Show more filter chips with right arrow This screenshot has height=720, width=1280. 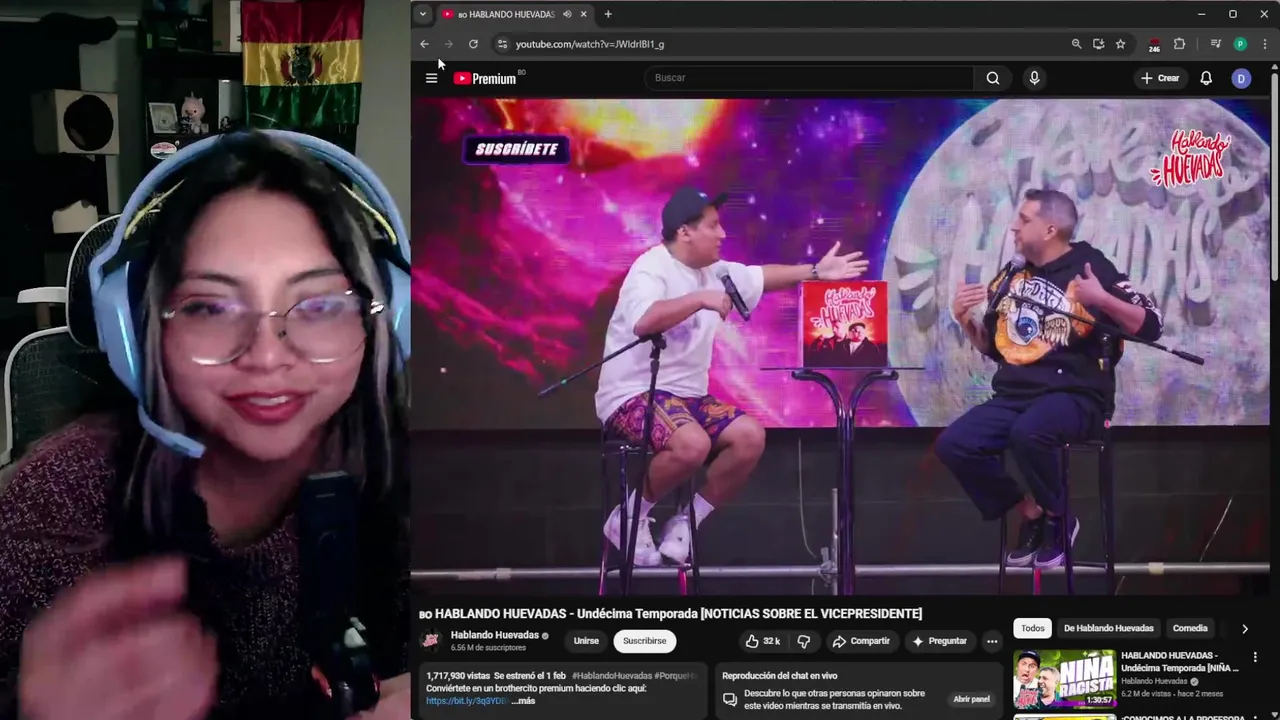click(x=1245, y=628)
